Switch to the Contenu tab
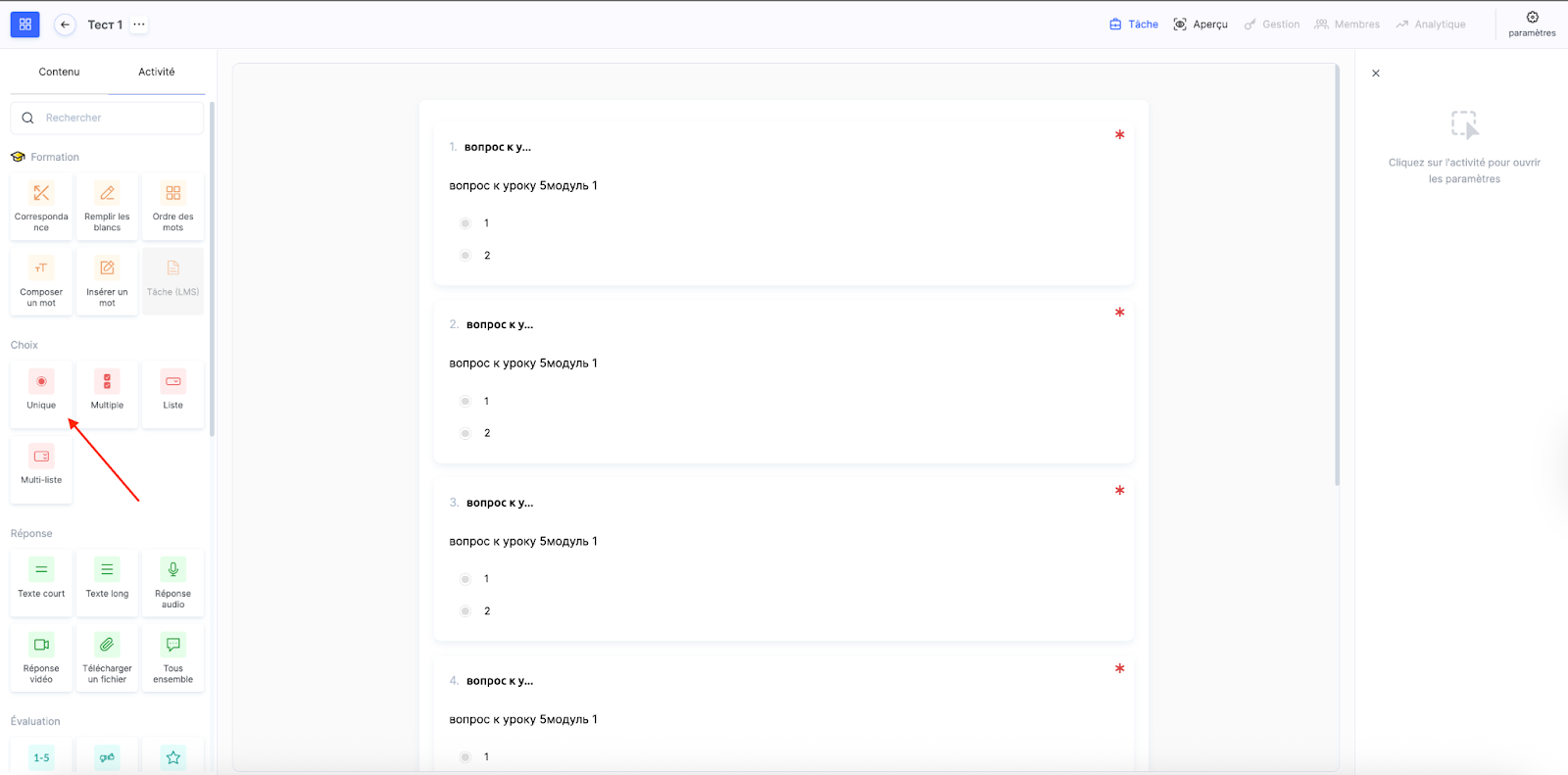1568x775 pixels. [59, 72]
